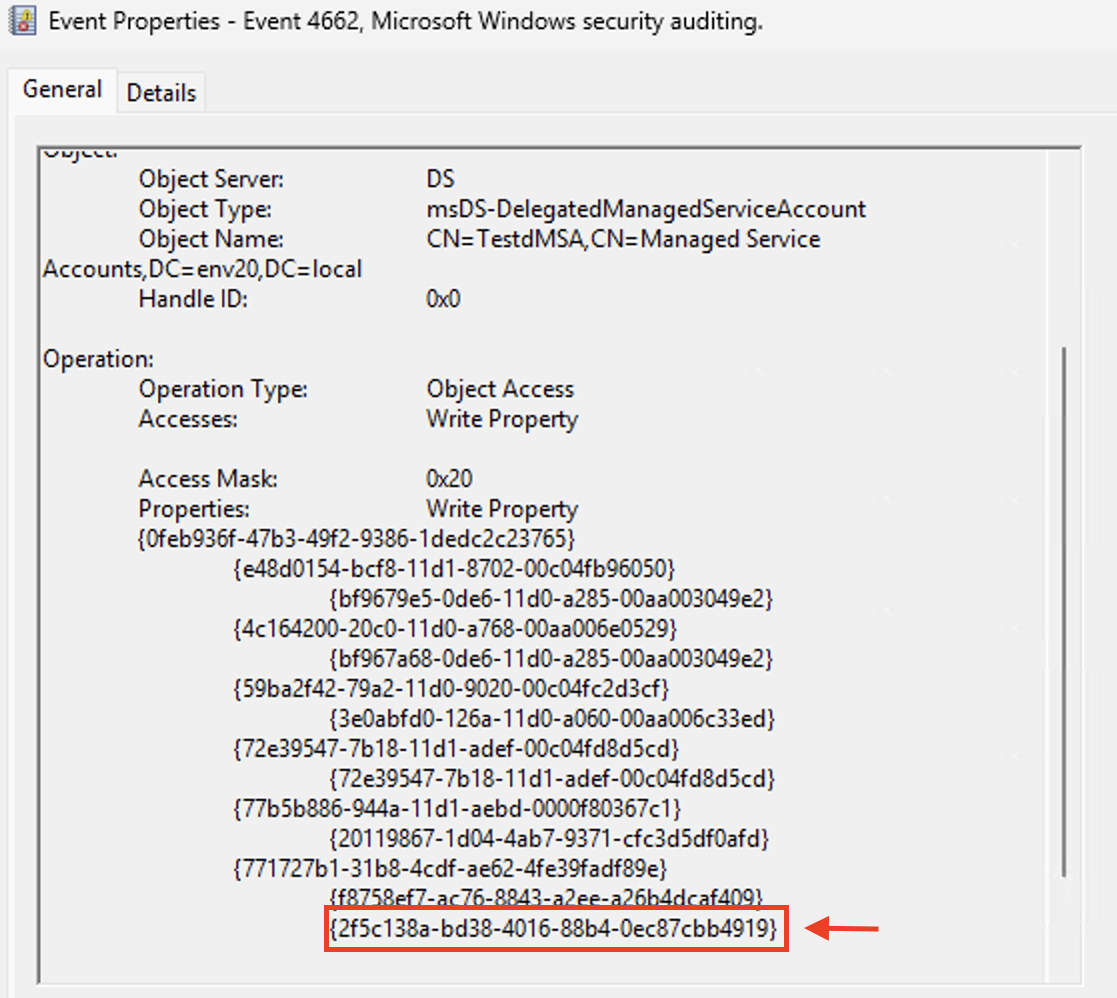Click the Properties value Write Property
1117x998 pixels.
(502, 509)
